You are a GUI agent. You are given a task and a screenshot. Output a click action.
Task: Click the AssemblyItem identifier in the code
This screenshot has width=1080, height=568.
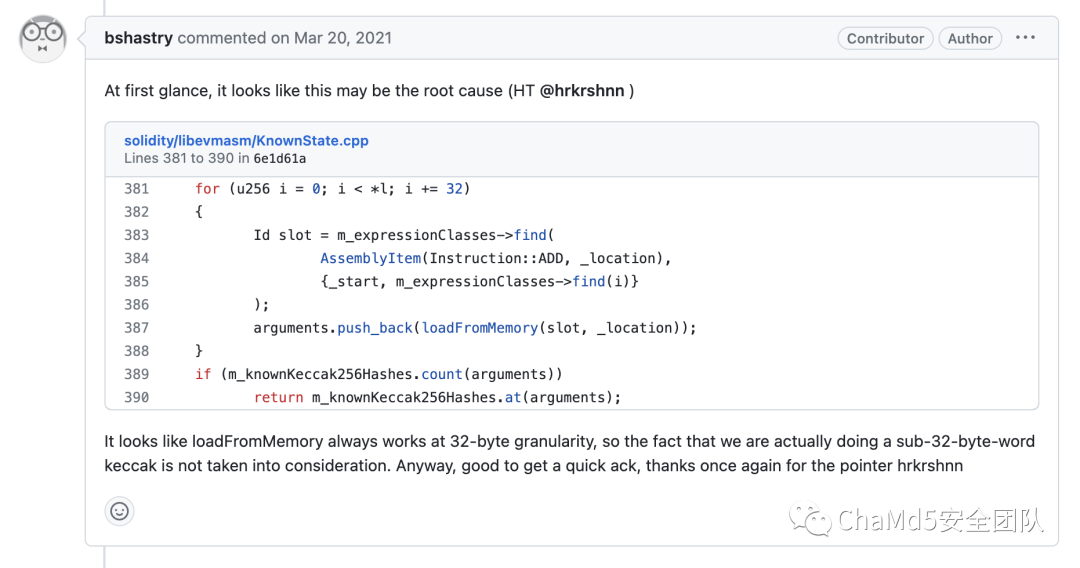[371, 258]
